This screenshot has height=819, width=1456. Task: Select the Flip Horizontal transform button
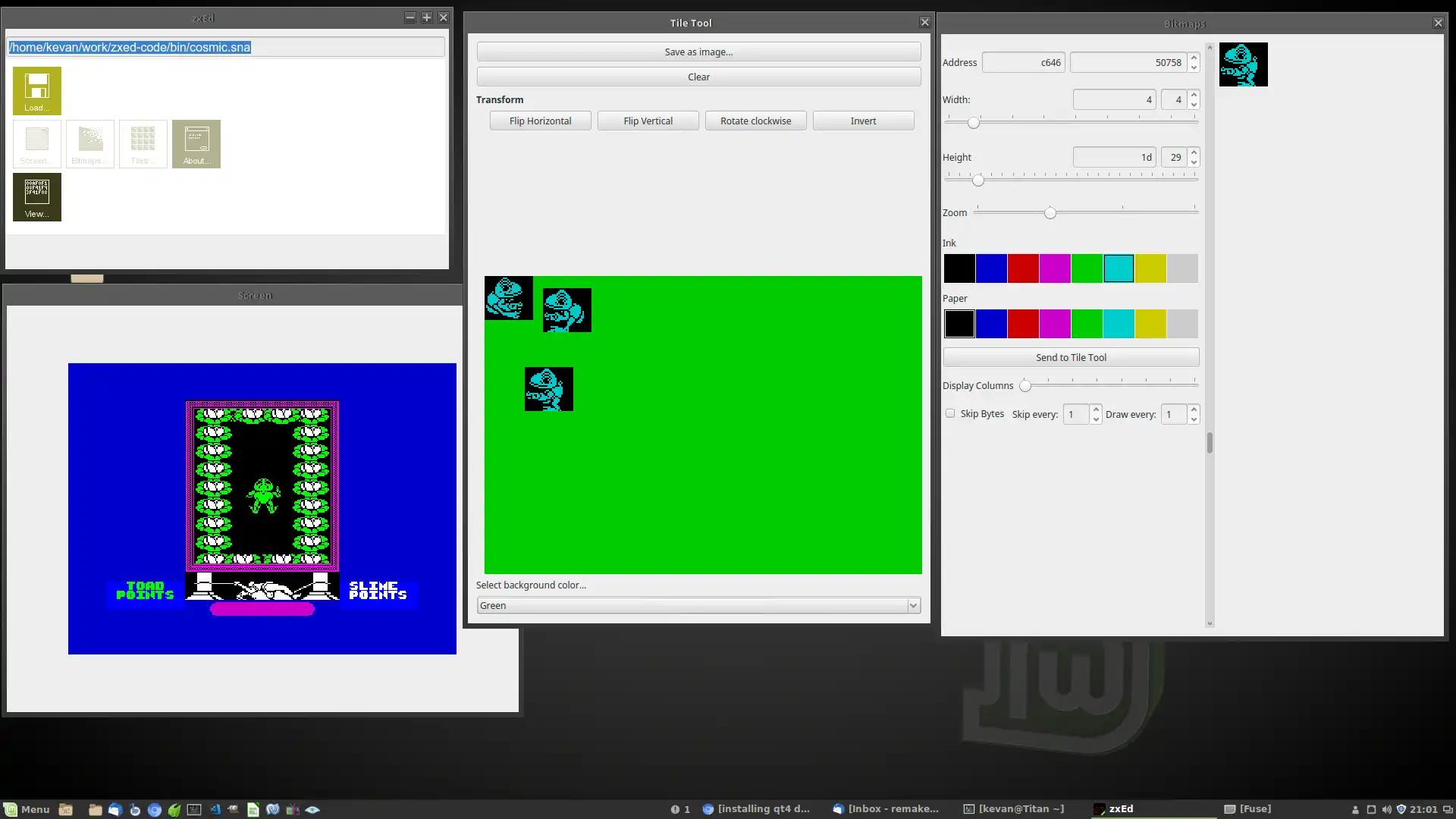click(x=540, y=120)
